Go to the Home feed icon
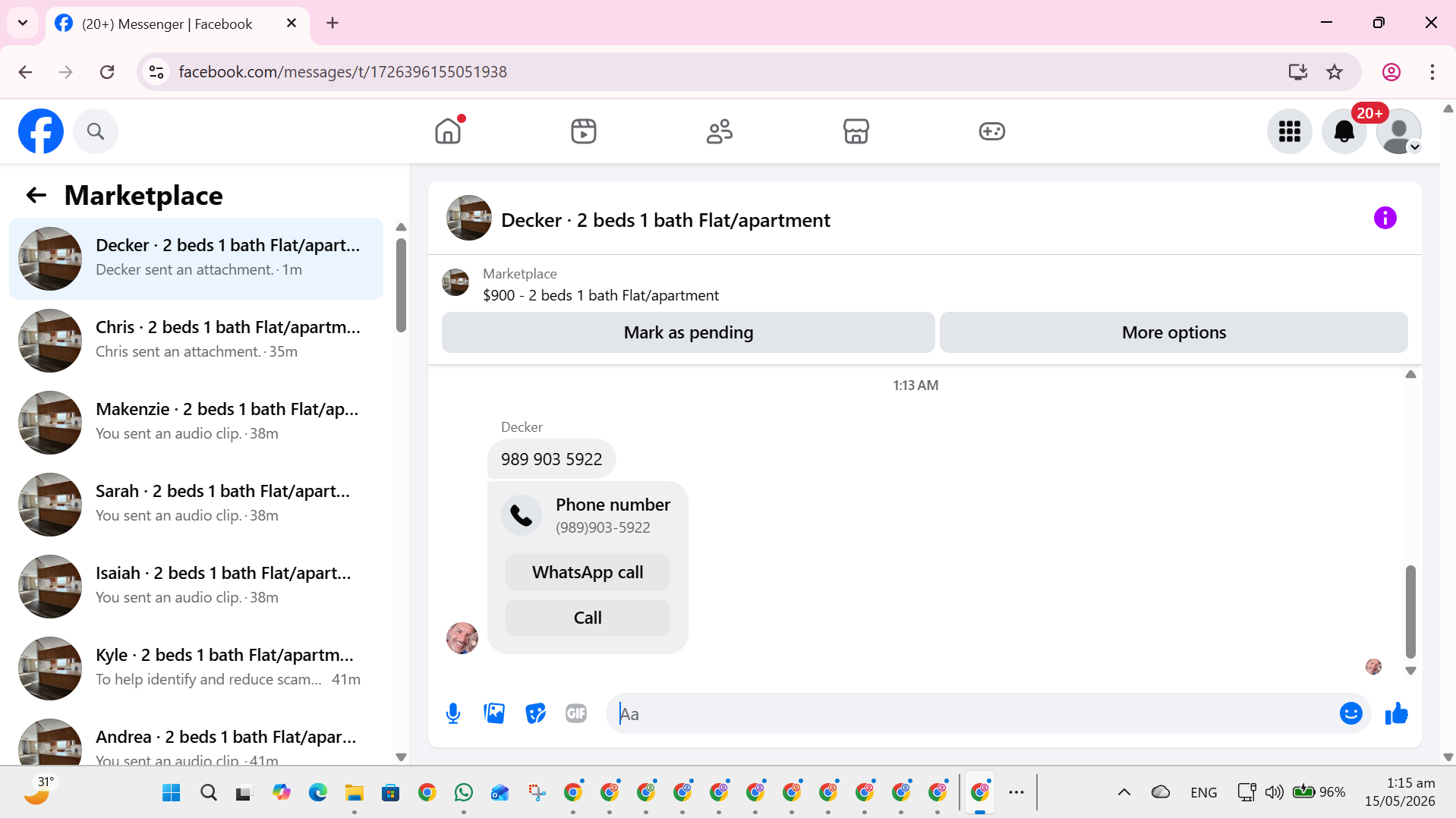 448,131
